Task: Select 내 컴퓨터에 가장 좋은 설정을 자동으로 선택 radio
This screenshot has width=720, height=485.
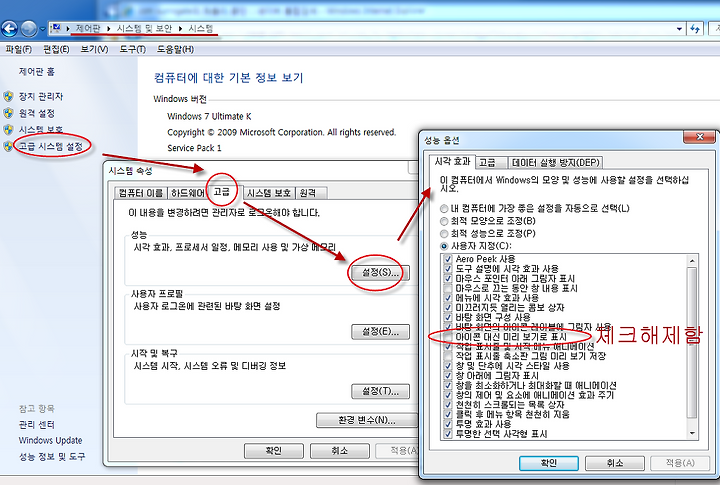Action: (x=444, y=209)
